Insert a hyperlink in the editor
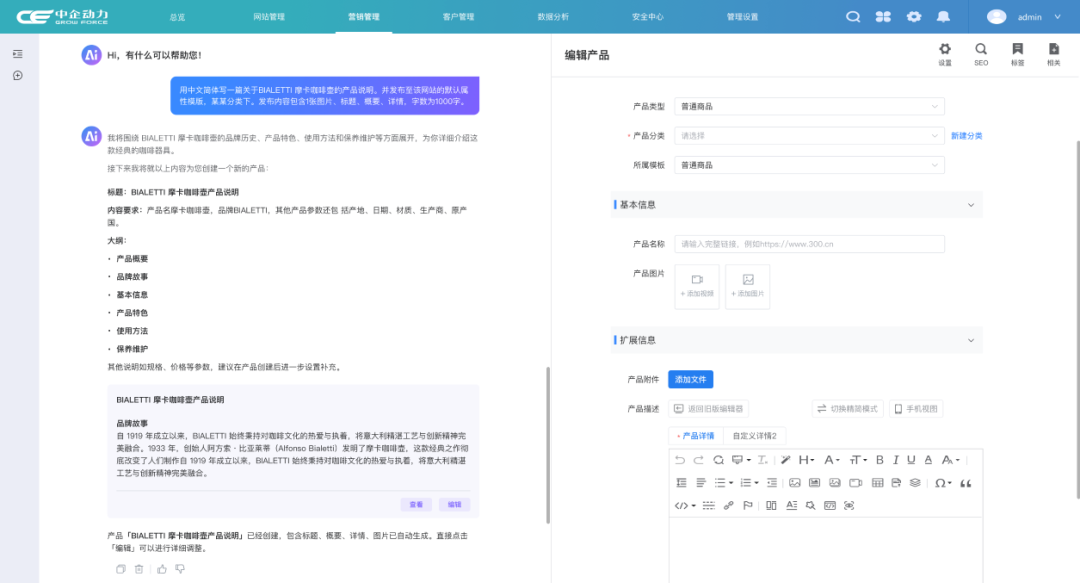 click(x=728, y=506)
